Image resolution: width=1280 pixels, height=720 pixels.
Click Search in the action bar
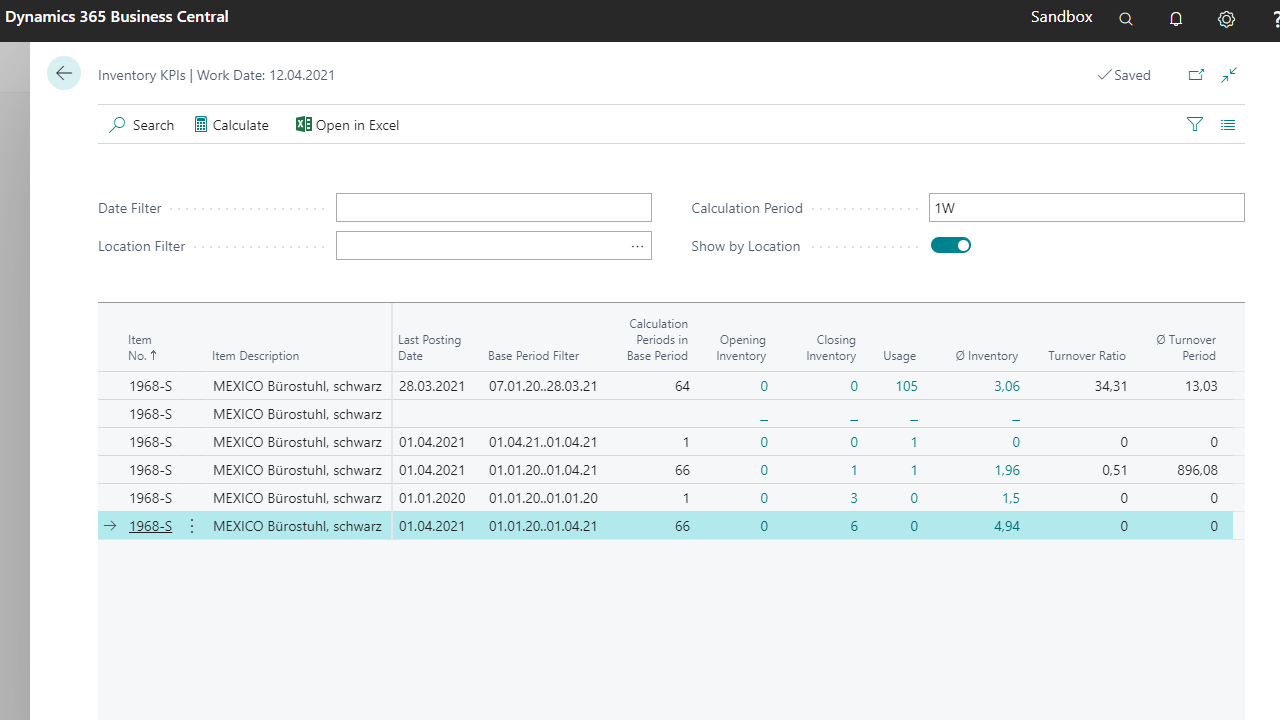141,125
